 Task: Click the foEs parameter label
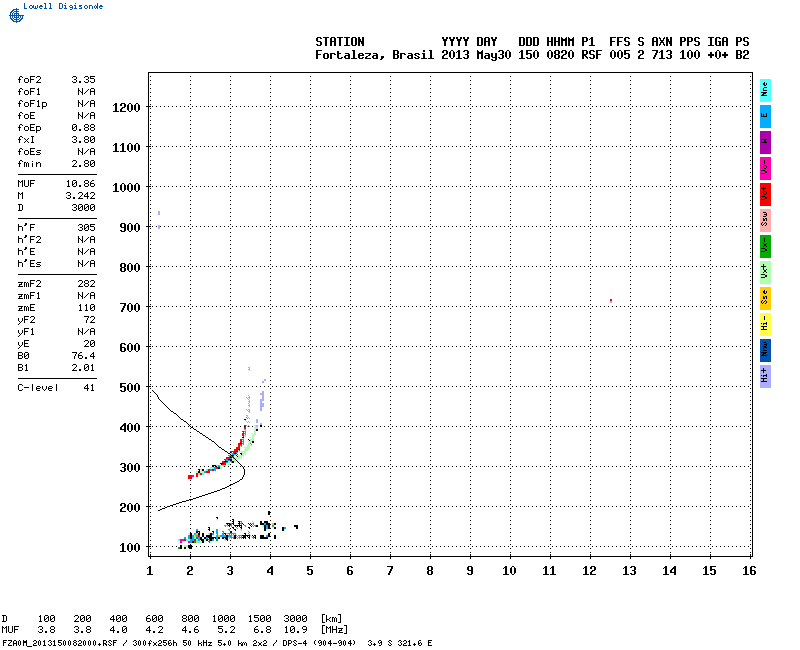[29, 152]
